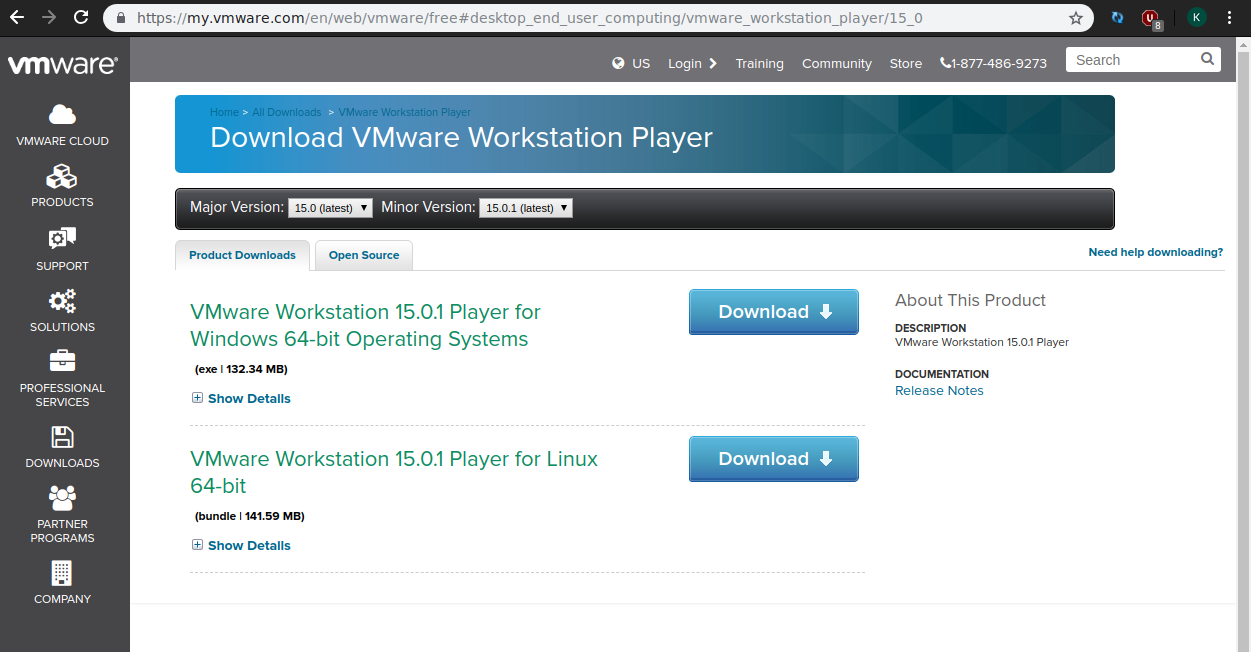Click All Downloads breadcrumb link

[x=287, y=112]
